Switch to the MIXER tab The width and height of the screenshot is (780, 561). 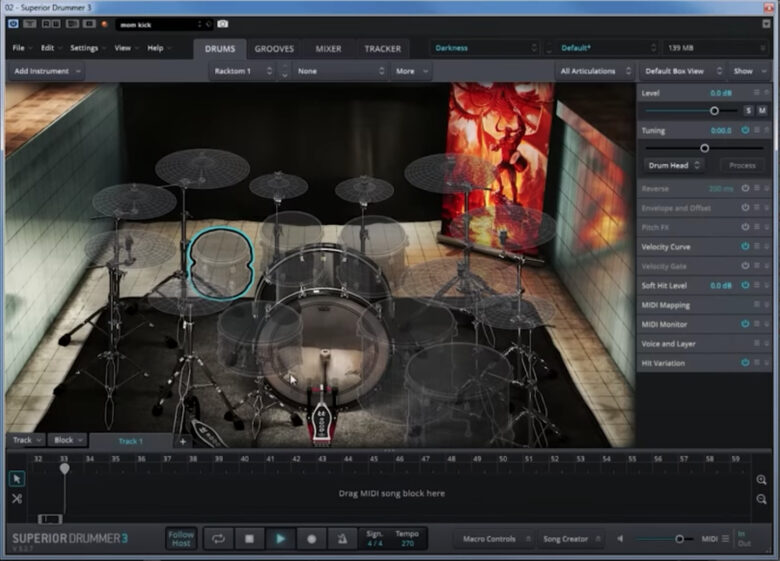pyautogui.click(x=328, y=49)
